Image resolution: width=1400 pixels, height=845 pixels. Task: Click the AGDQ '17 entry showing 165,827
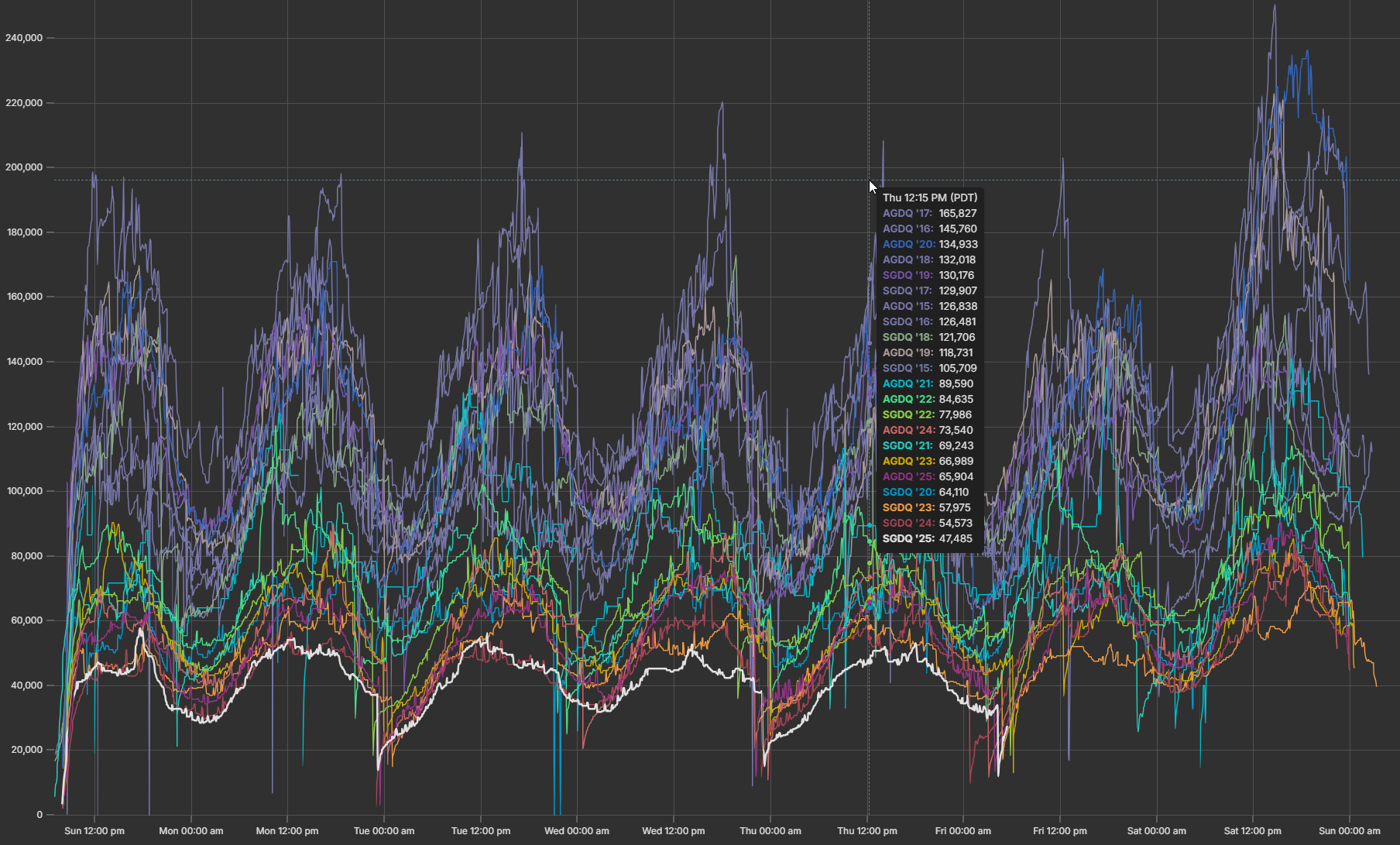(x=929, y=213)
